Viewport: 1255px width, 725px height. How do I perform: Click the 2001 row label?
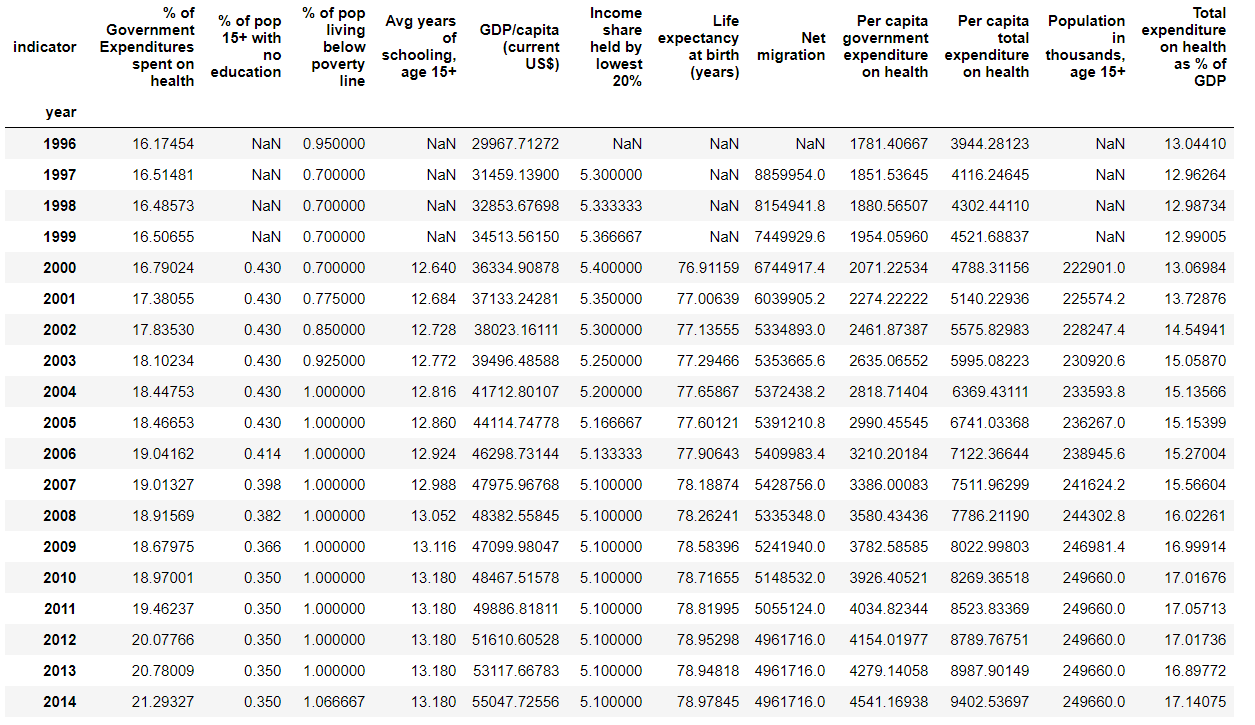60,299
